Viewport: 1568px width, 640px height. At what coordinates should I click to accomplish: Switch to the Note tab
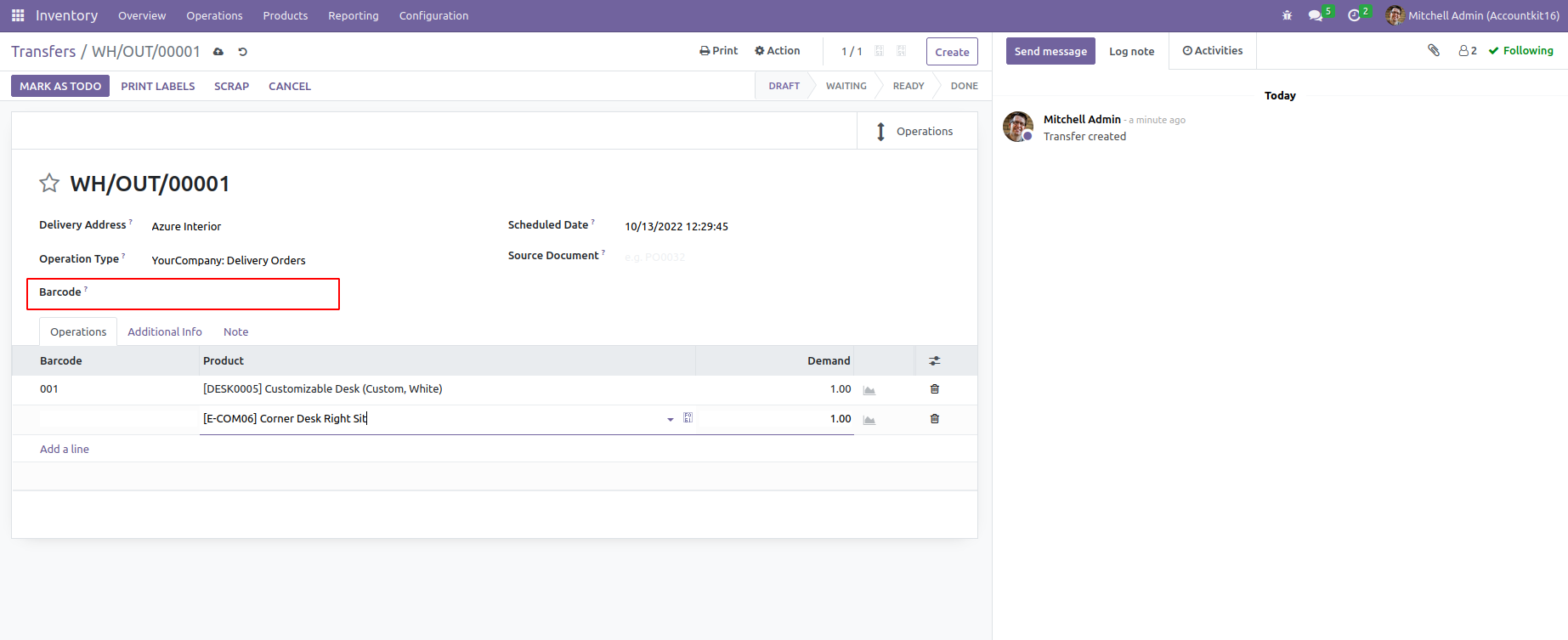236,331
